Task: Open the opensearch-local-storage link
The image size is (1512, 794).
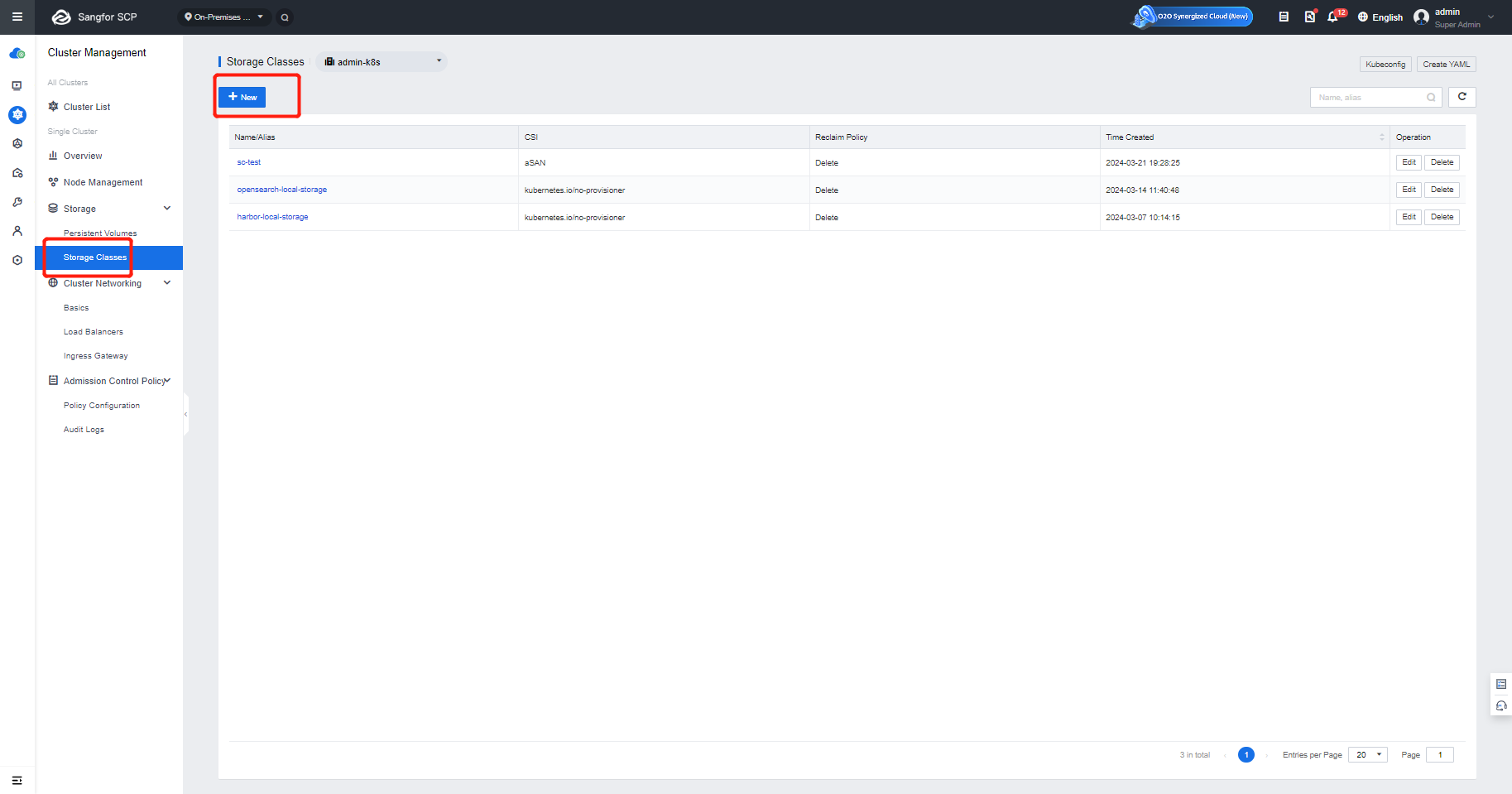Action: point(282,190)
